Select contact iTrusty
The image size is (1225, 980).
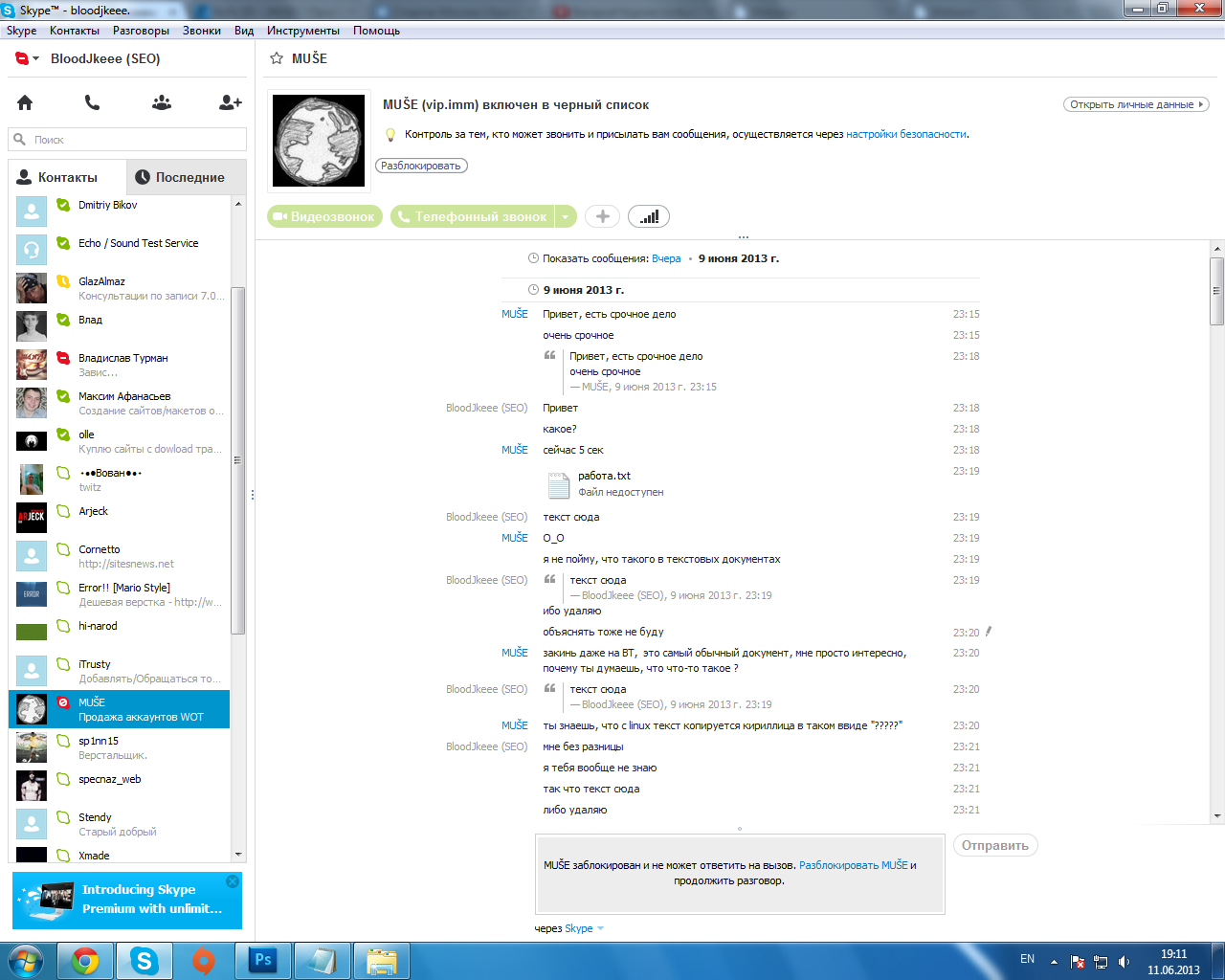tap(120, 671)
